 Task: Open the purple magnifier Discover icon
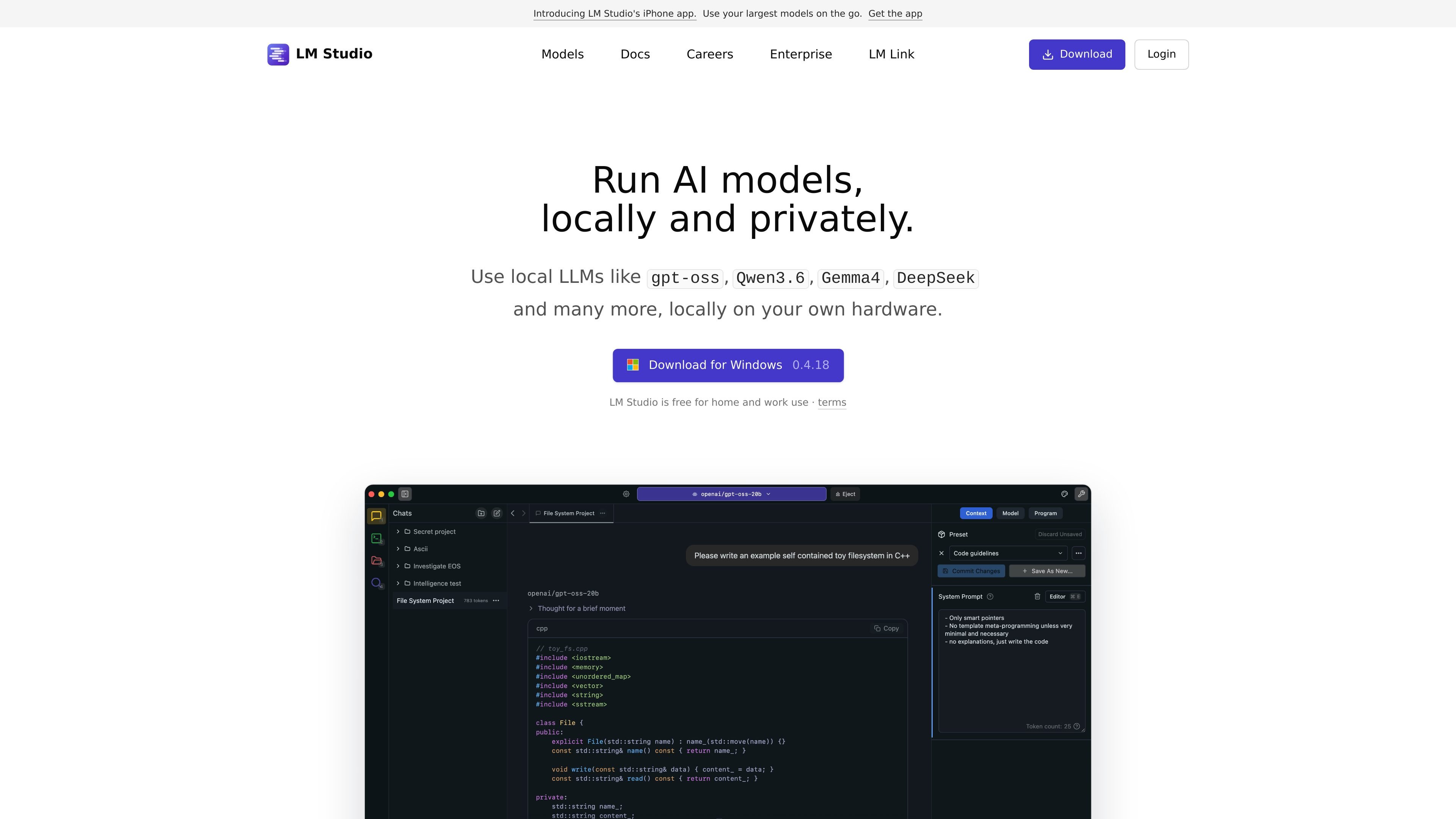tap(377, 583)
